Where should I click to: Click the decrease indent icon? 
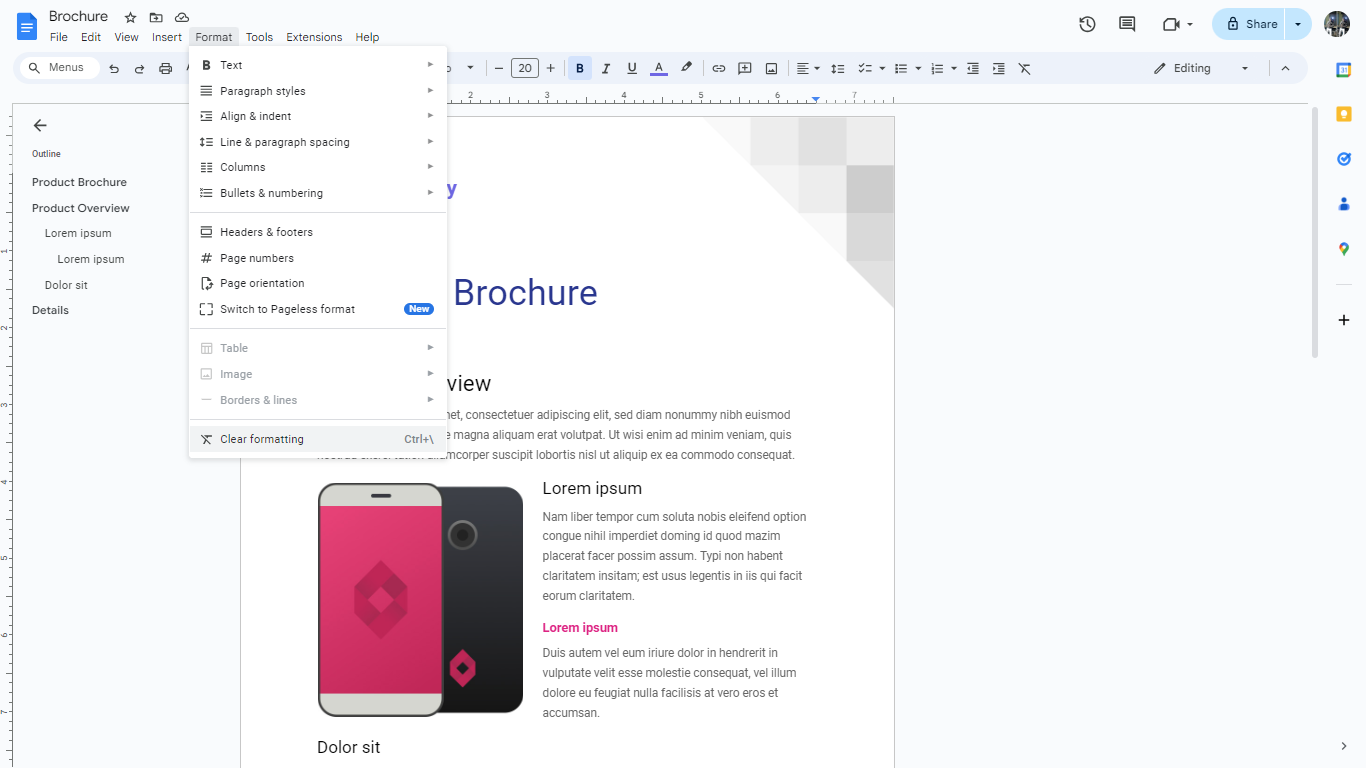973,68
